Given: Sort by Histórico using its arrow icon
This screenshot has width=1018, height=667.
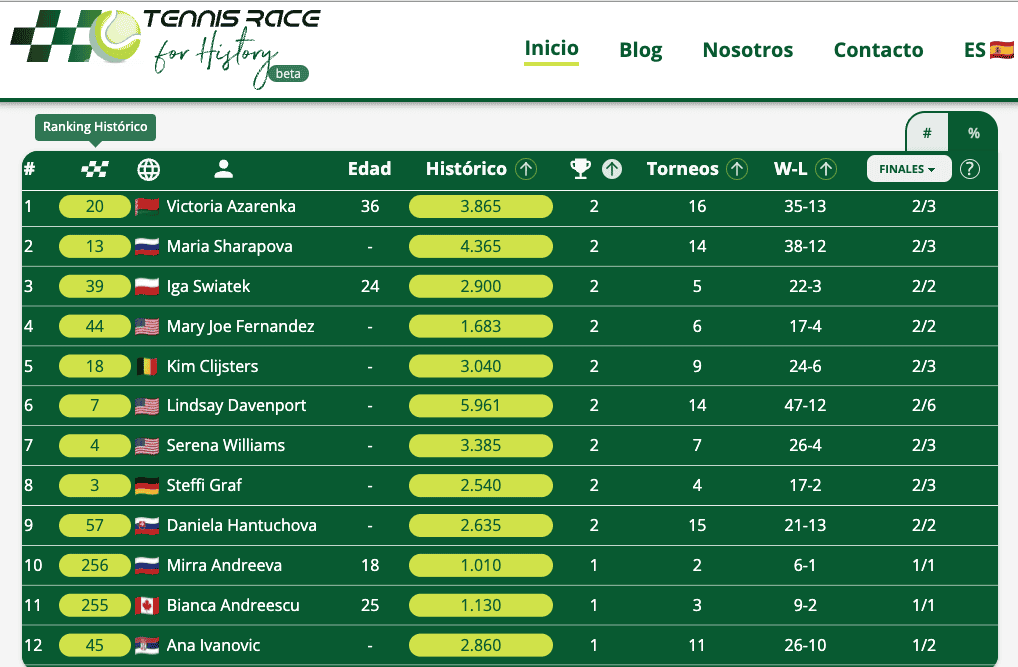Looking at the screenshot, I should click(x=526, y=169).
